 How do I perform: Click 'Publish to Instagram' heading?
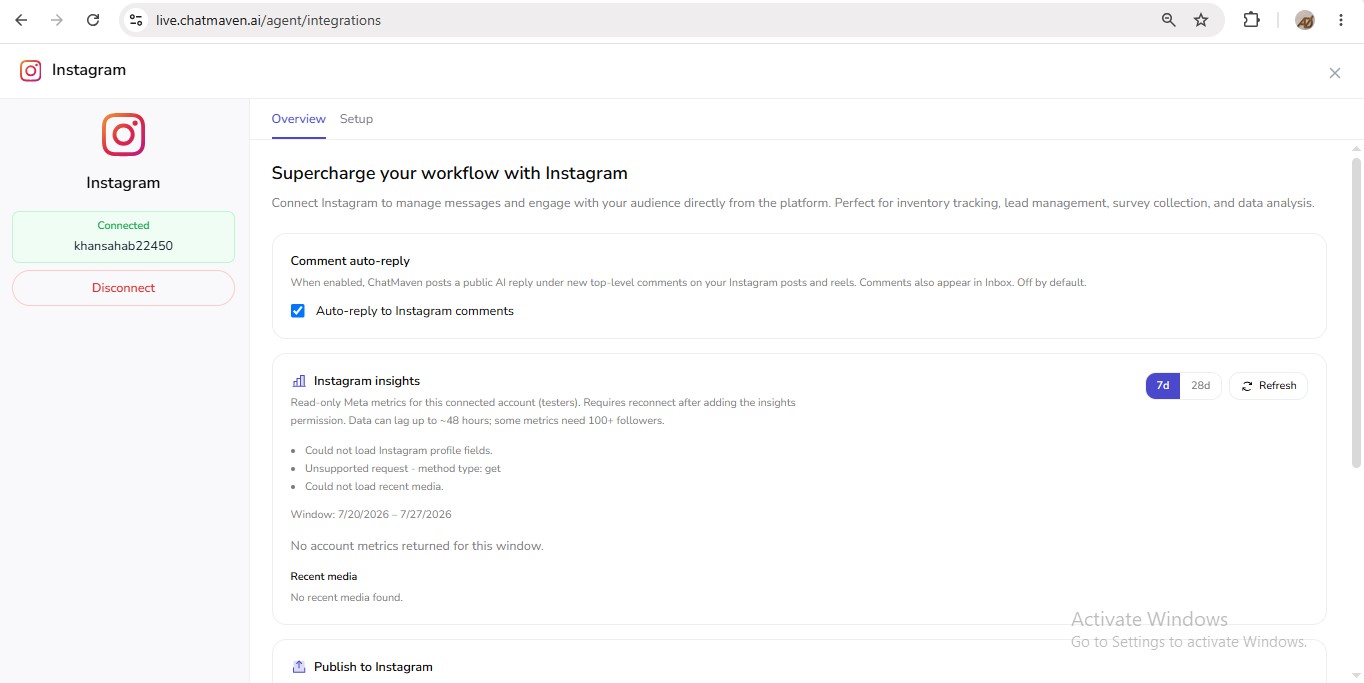click(373, 667)
